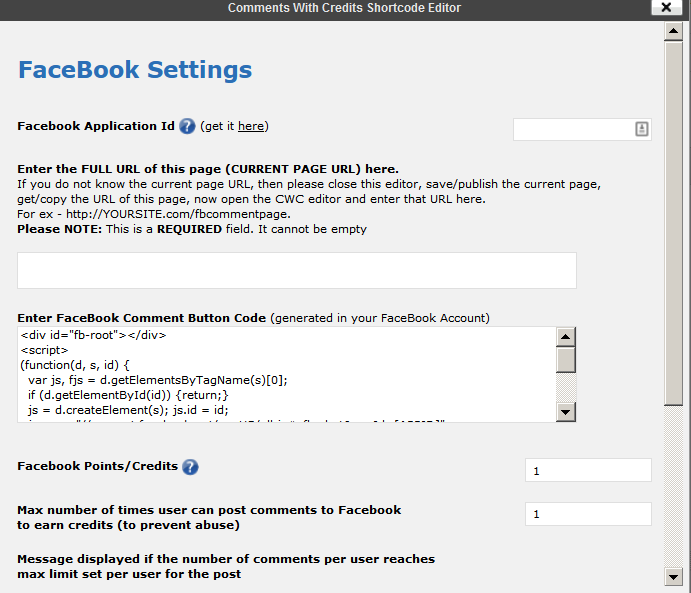The height and width of the screenshot is (593, 691).
Task: Click the Shortcode Editor title bar text
Action: pyautogui.click(x=344, y=8)
